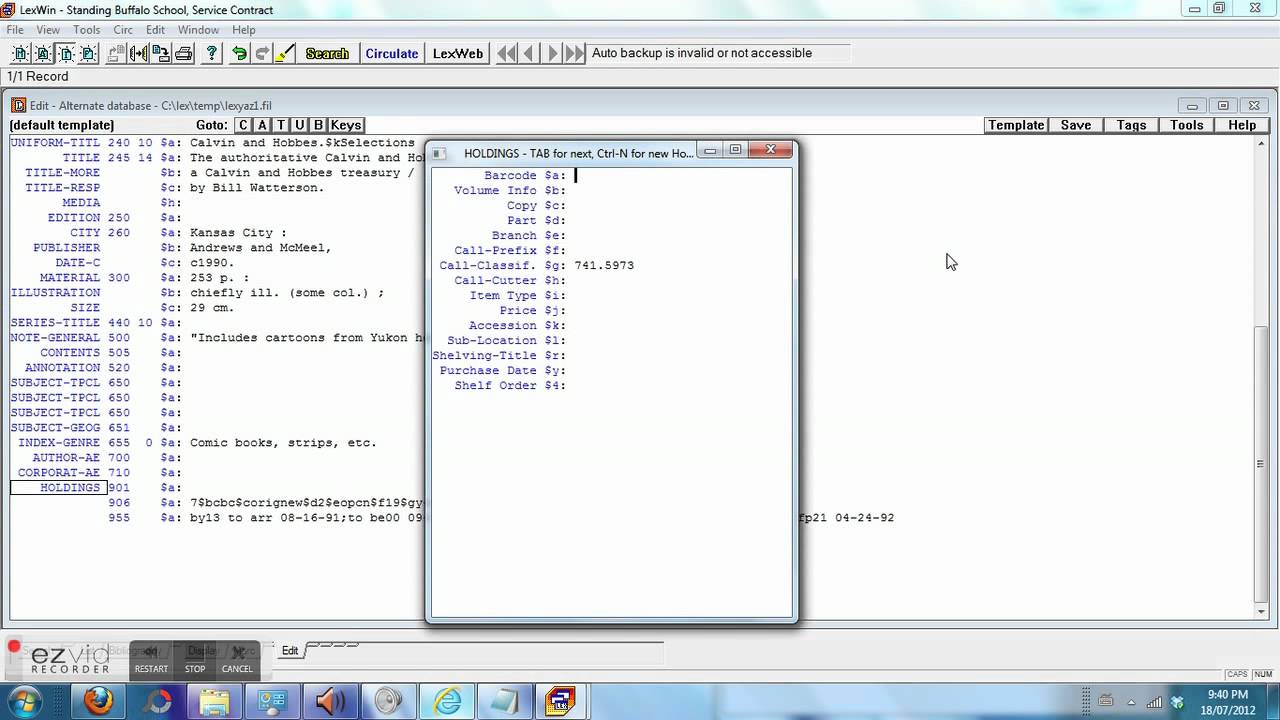The image size is (1280, 720).
Task: Click the Save button in edit window
Action: pos(1076,125)
